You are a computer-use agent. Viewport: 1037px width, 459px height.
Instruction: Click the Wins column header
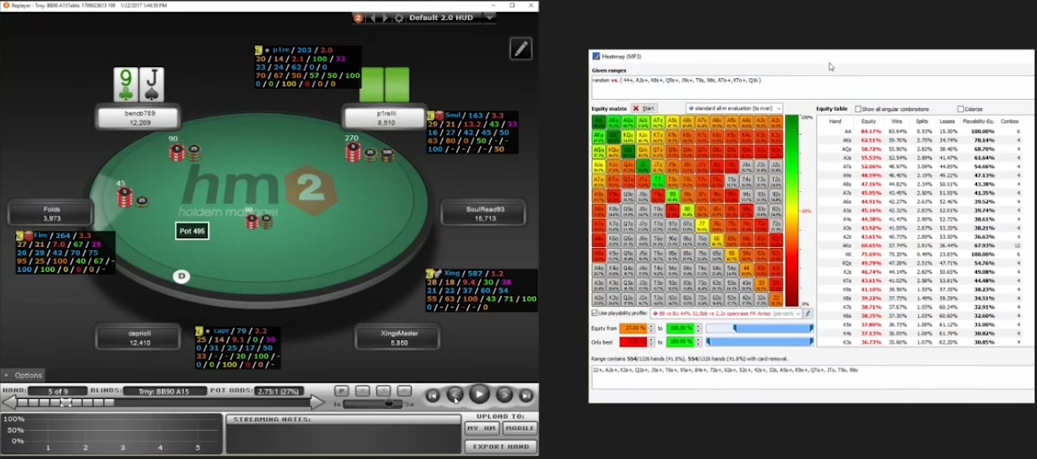pos(896,122)
